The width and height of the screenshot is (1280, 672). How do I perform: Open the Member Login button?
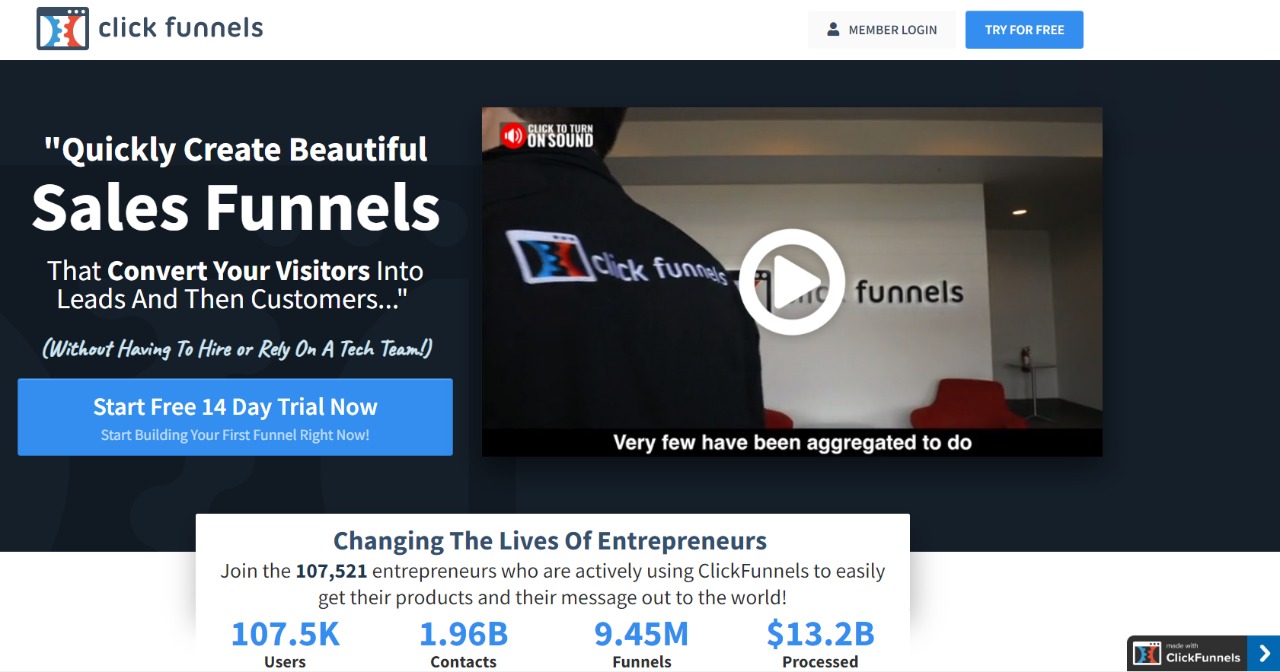tap(881, 30)
